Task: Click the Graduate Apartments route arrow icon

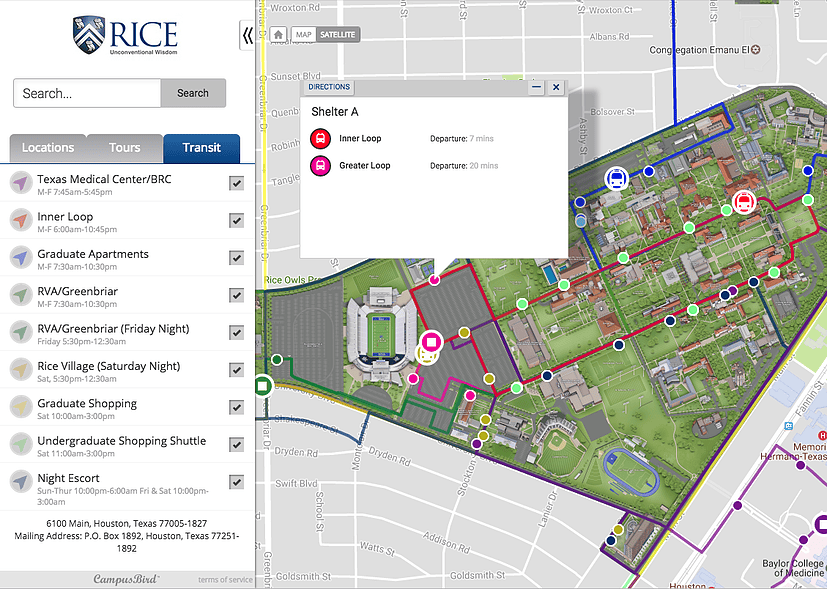Action: [21, 258]
